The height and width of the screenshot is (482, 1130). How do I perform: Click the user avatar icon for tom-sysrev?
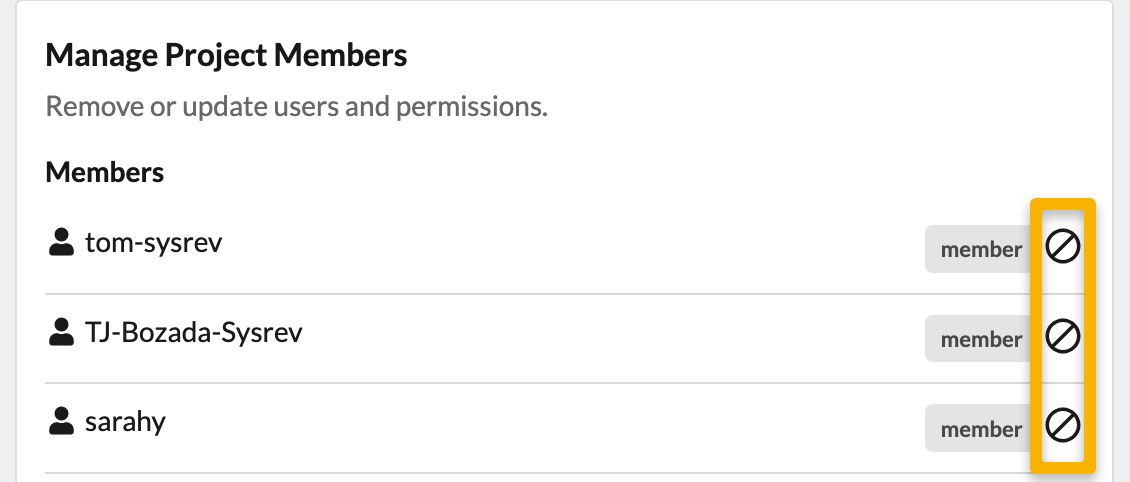(62, 242)
